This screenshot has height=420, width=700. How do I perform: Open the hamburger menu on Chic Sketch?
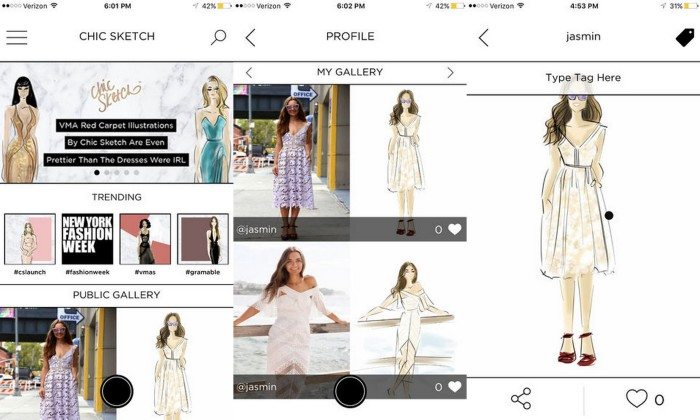(x=17, y=38)
